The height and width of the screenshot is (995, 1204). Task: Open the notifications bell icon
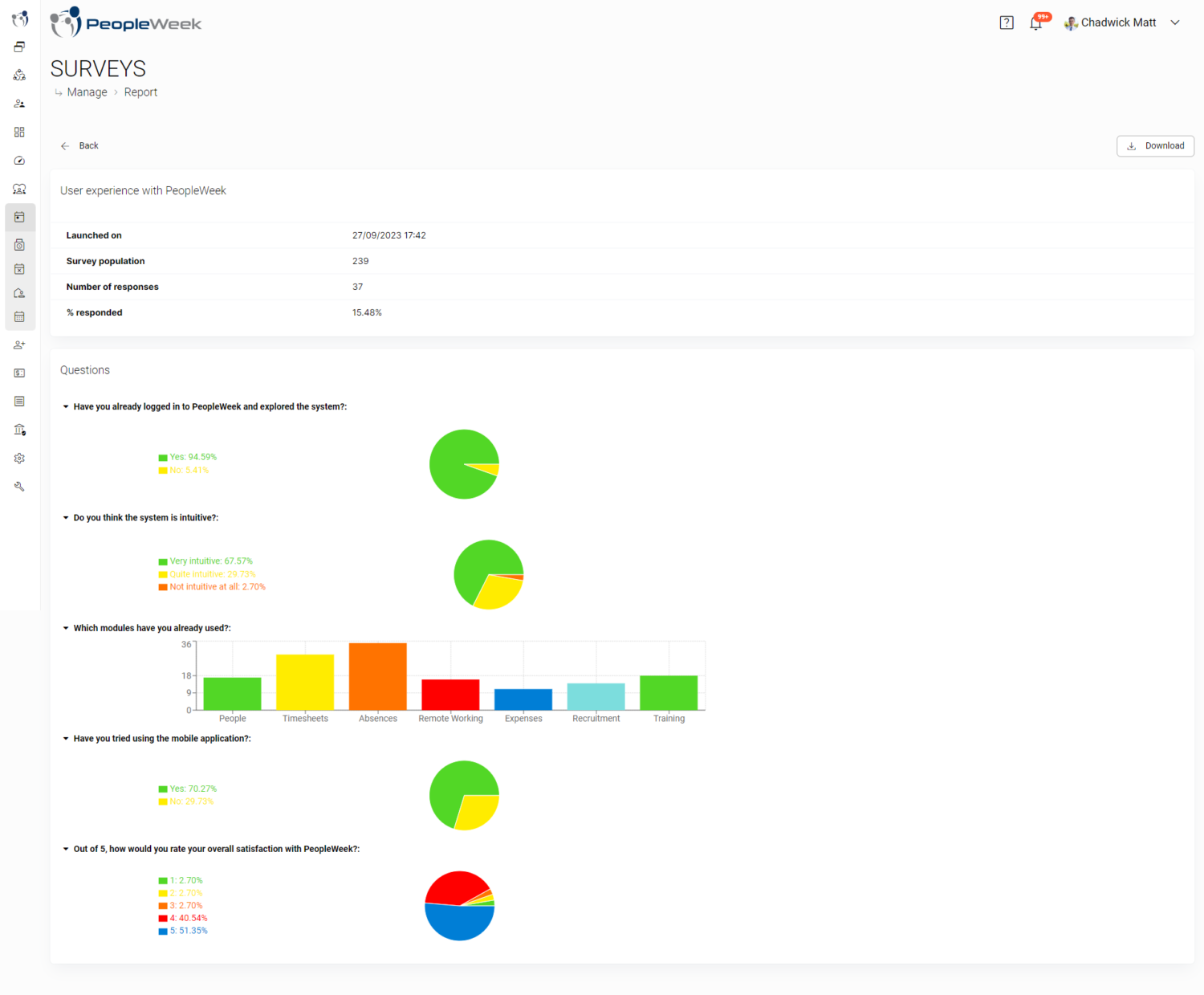[x=1036, y=23]
